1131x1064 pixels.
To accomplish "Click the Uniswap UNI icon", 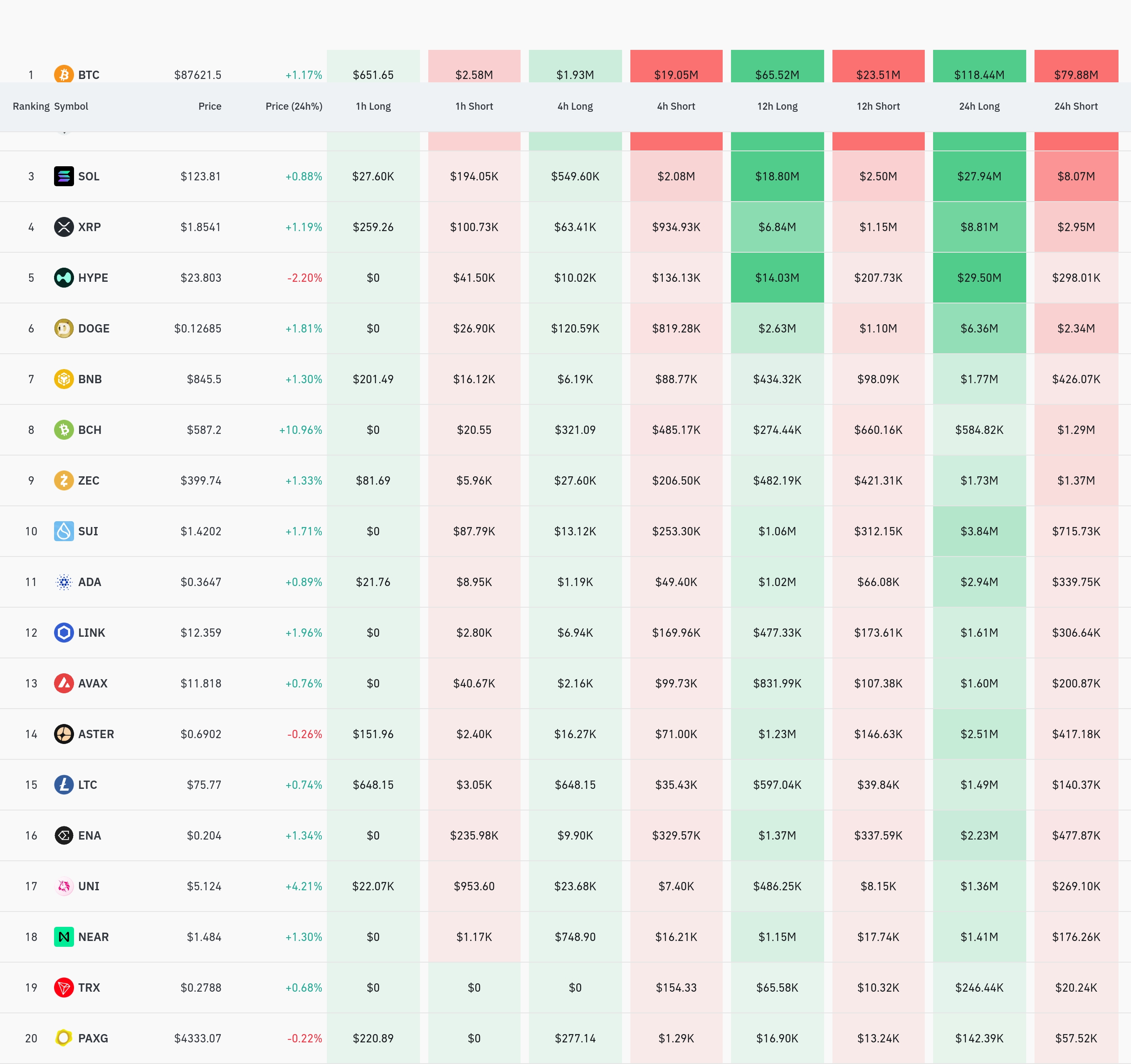I will tap(64, 886).
